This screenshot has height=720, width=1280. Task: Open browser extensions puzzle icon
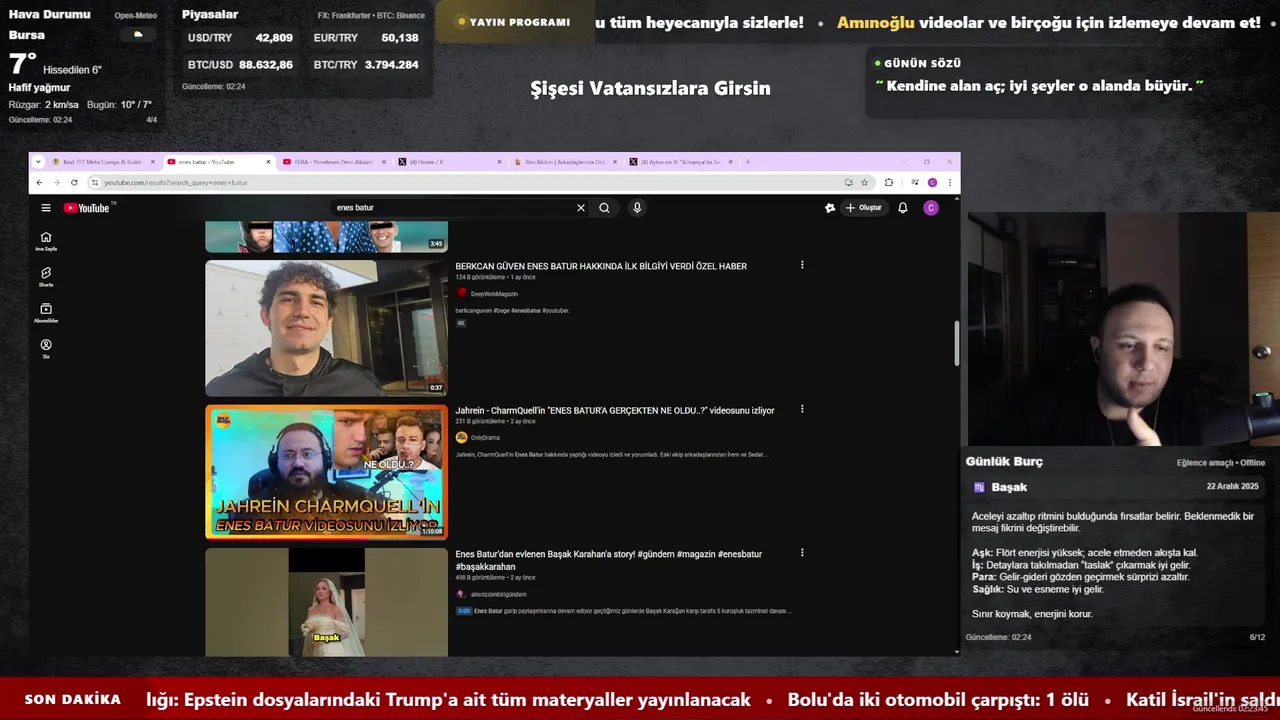pyautogui.click(x=889, y=182)
